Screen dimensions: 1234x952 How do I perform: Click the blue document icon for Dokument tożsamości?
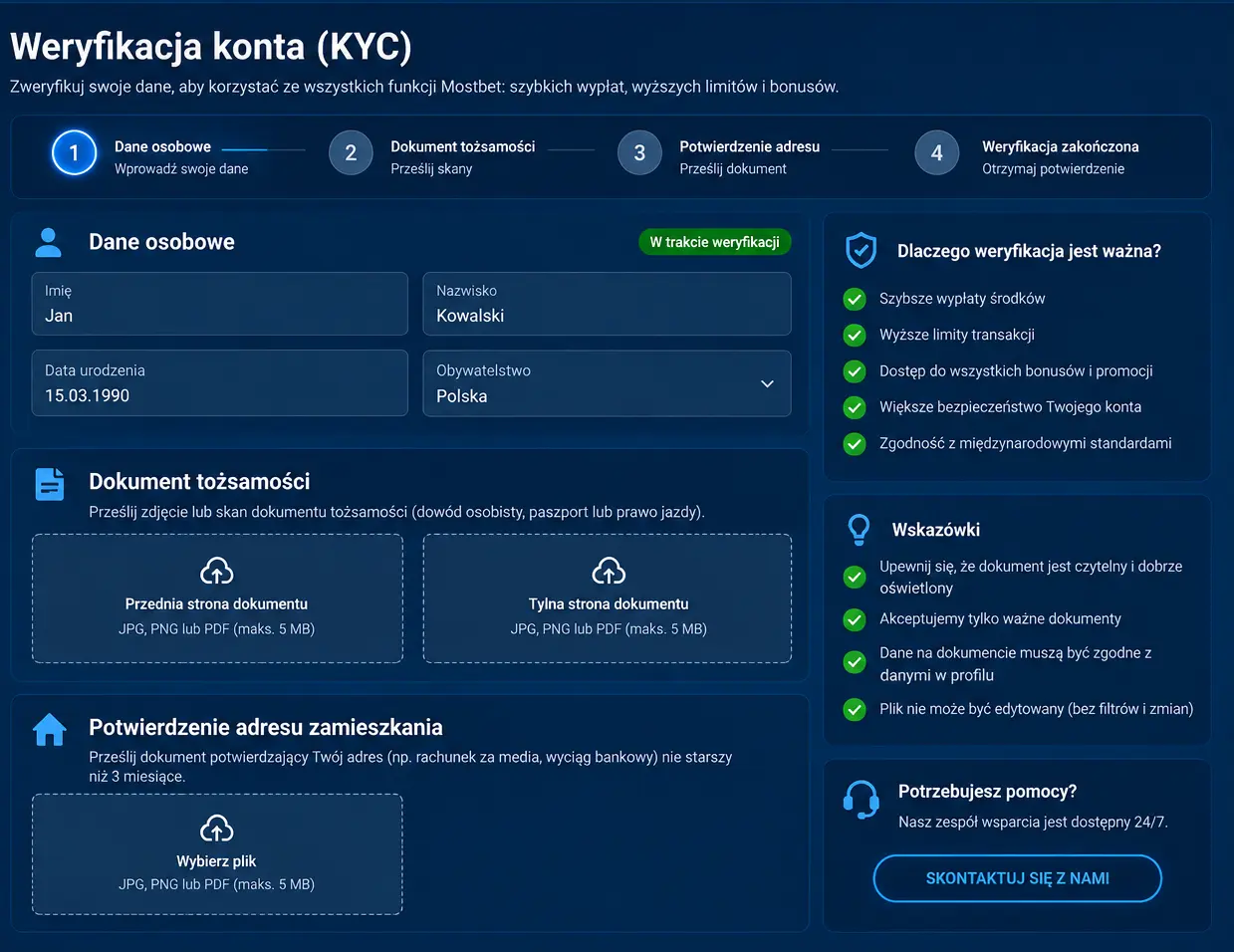click(x=50, y=484)
